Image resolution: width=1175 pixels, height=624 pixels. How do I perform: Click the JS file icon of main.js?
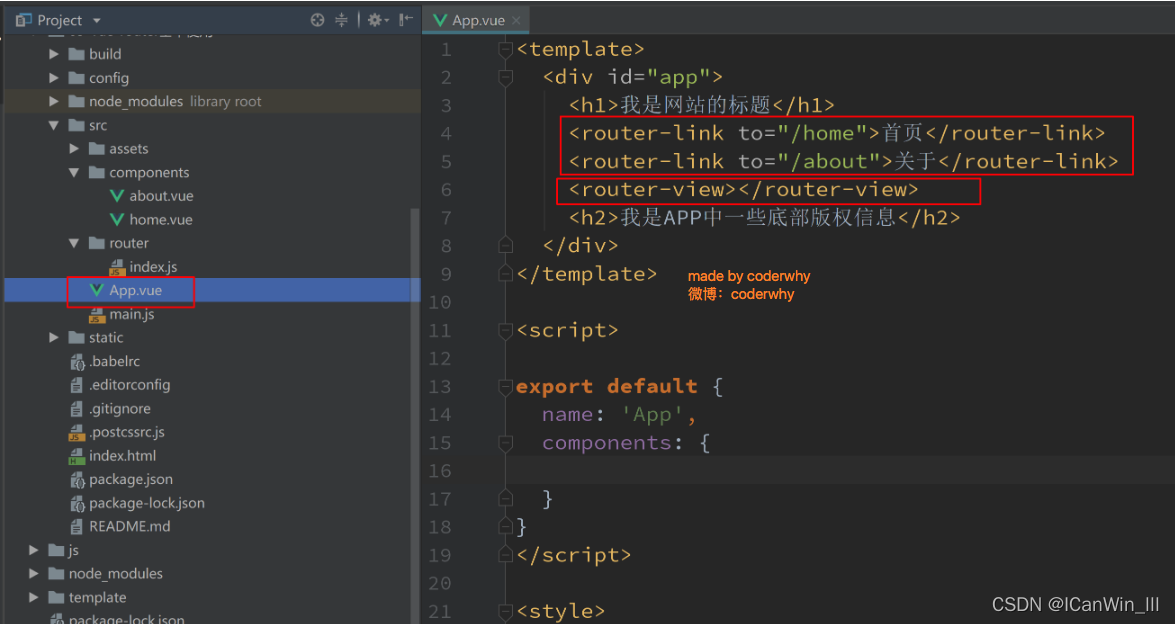coord(96,315)
